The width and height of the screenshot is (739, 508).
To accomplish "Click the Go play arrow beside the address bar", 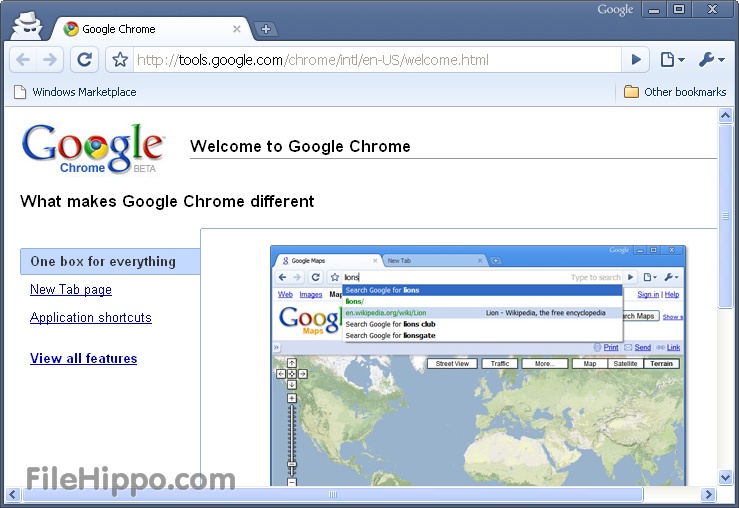I will (636, 60).
